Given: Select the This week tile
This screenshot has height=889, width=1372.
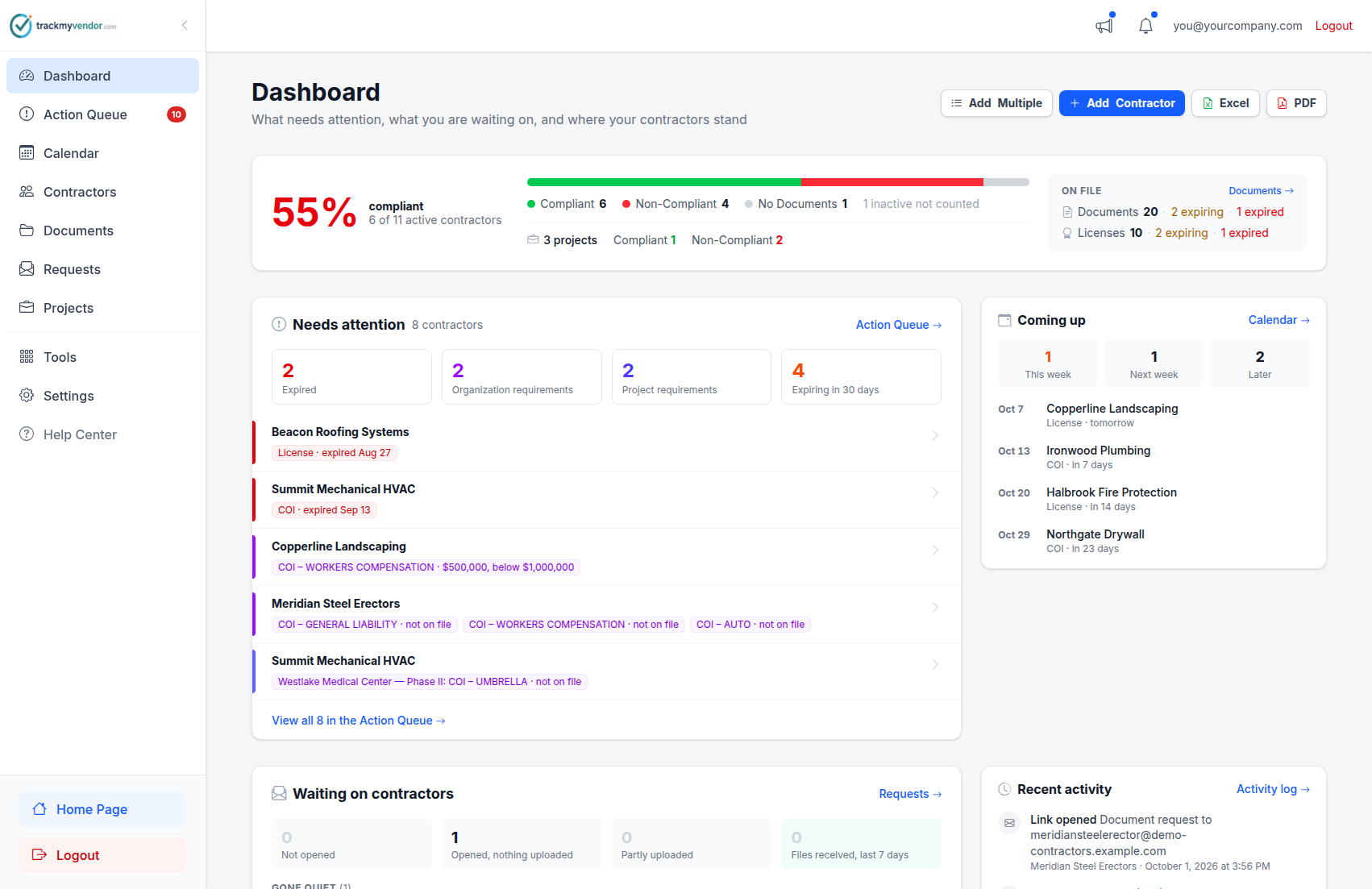Looking at the screenshot, I should (x=1048, y=363).
